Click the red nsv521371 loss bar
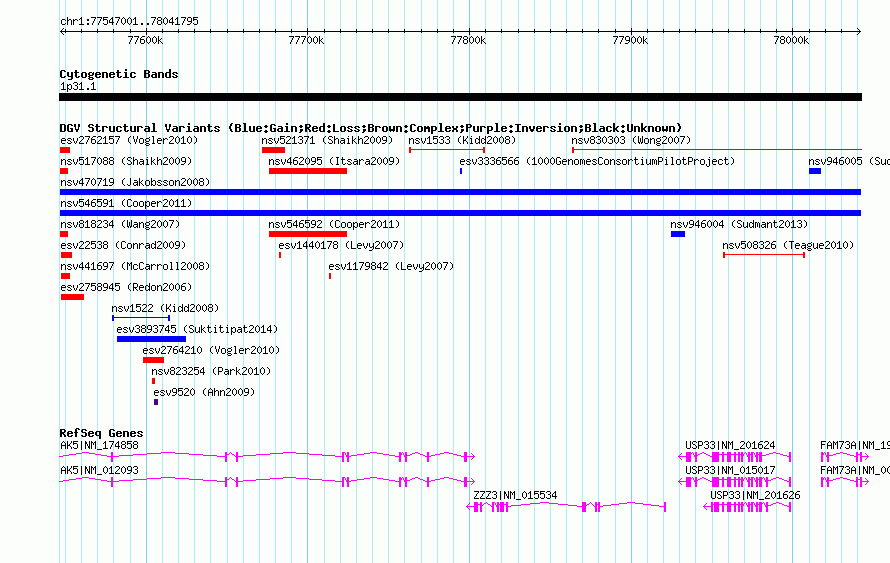 pos(273,150)
